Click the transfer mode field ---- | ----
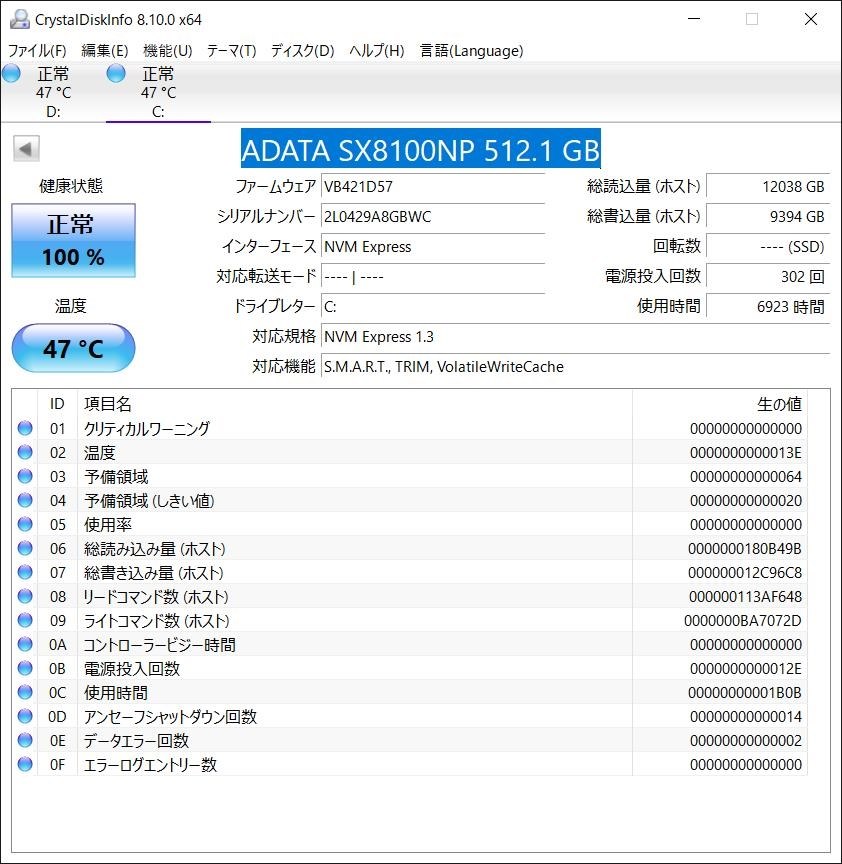The image size is (842, 864). (x=433, y=277)
